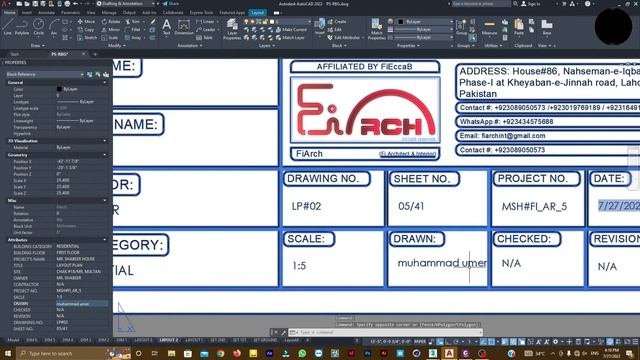Open the Insert ribbon tab
The height and width of the screenshot is (360, 640).
tap(27, 13)
